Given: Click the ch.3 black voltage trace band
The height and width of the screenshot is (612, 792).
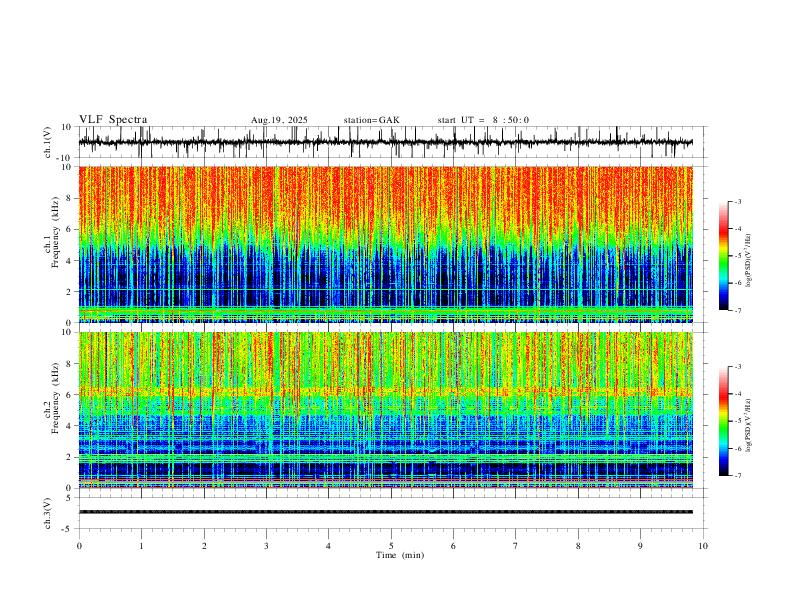Looking at the screenshot, I should pos(385,512).
